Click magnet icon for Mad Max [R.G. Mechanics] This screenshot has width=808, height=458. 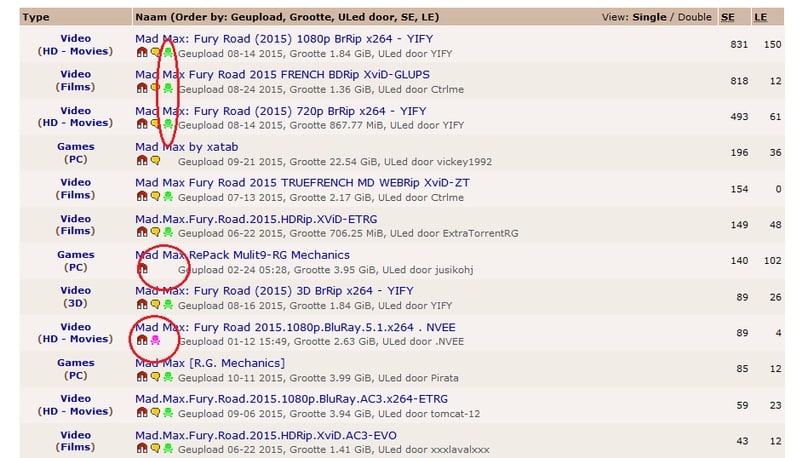[142, 377]
